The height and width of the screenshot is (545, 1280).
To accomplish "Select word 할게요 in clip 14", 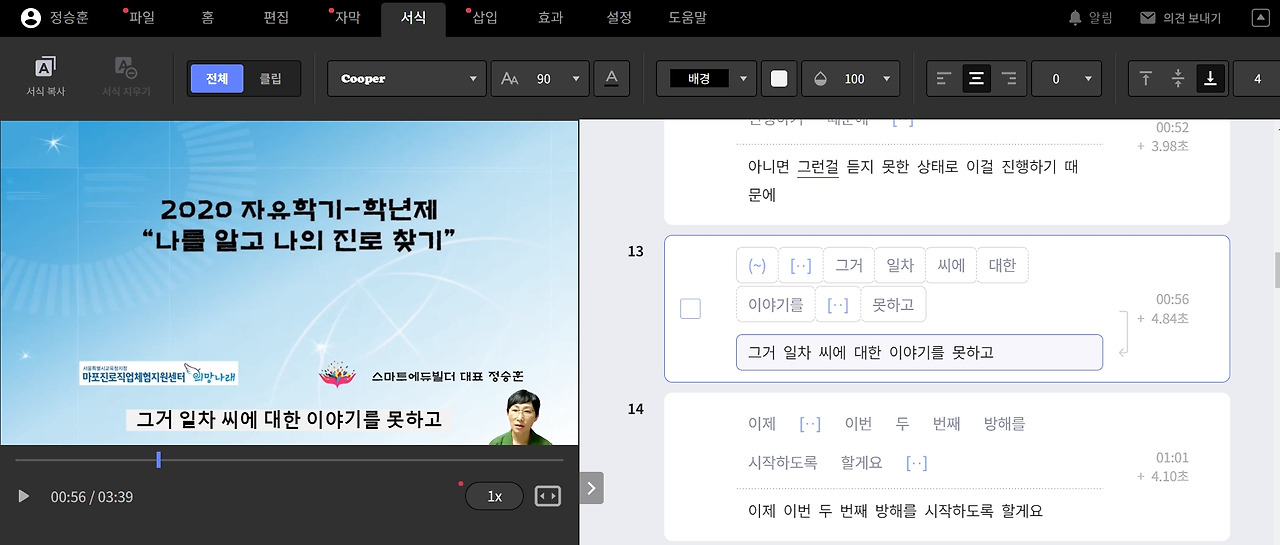I will (862, 463).
